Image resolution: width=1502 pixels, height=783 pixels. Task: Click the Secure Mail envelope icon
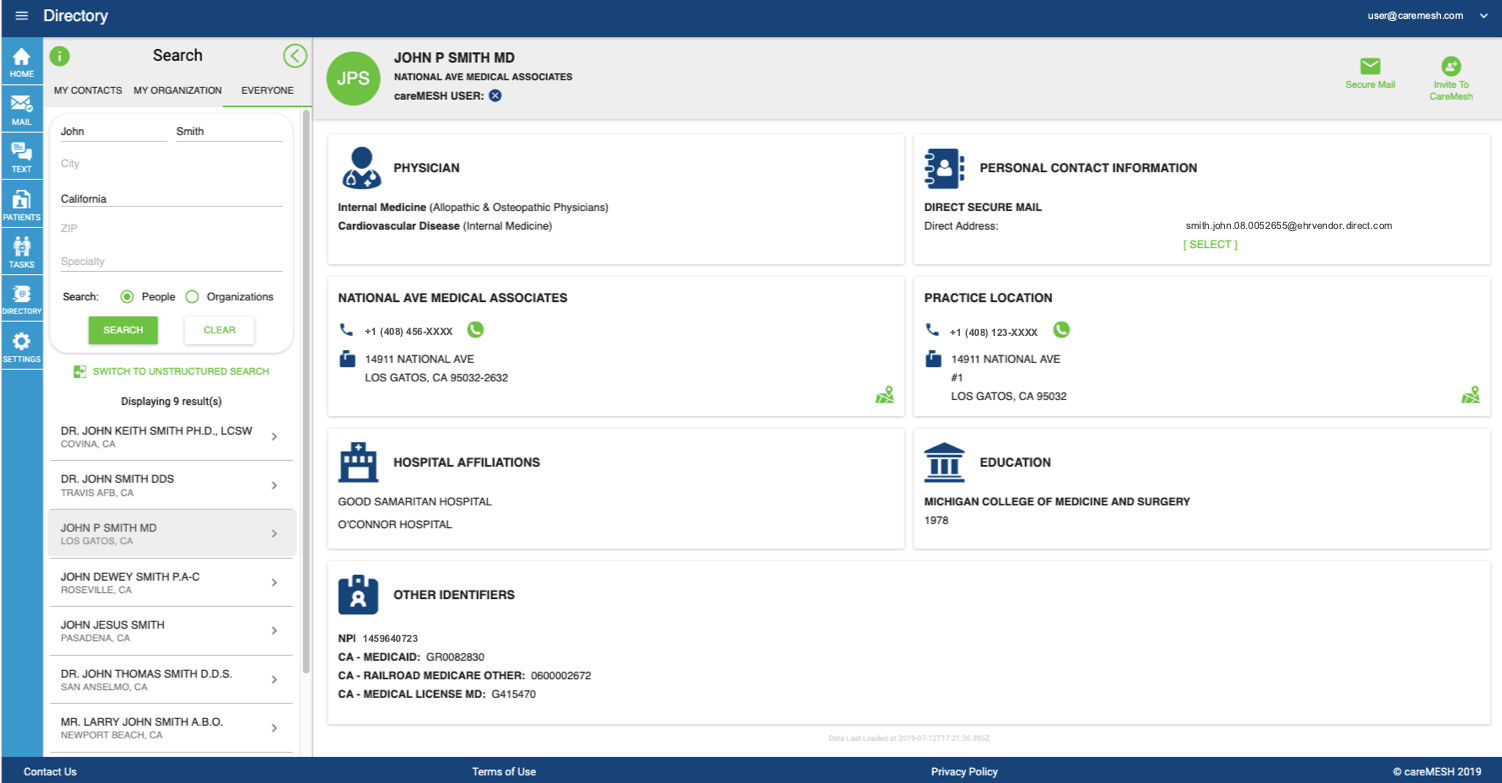pos(1370,66)
